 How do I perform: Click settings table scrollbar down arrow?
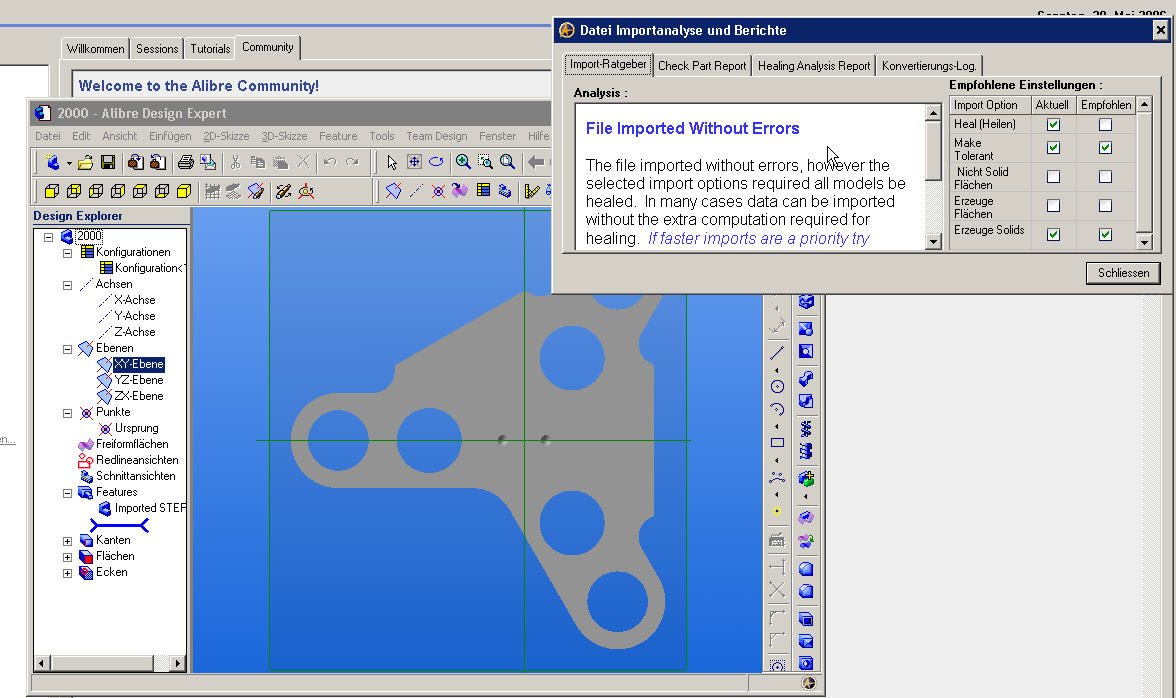tap(1144, 242)
